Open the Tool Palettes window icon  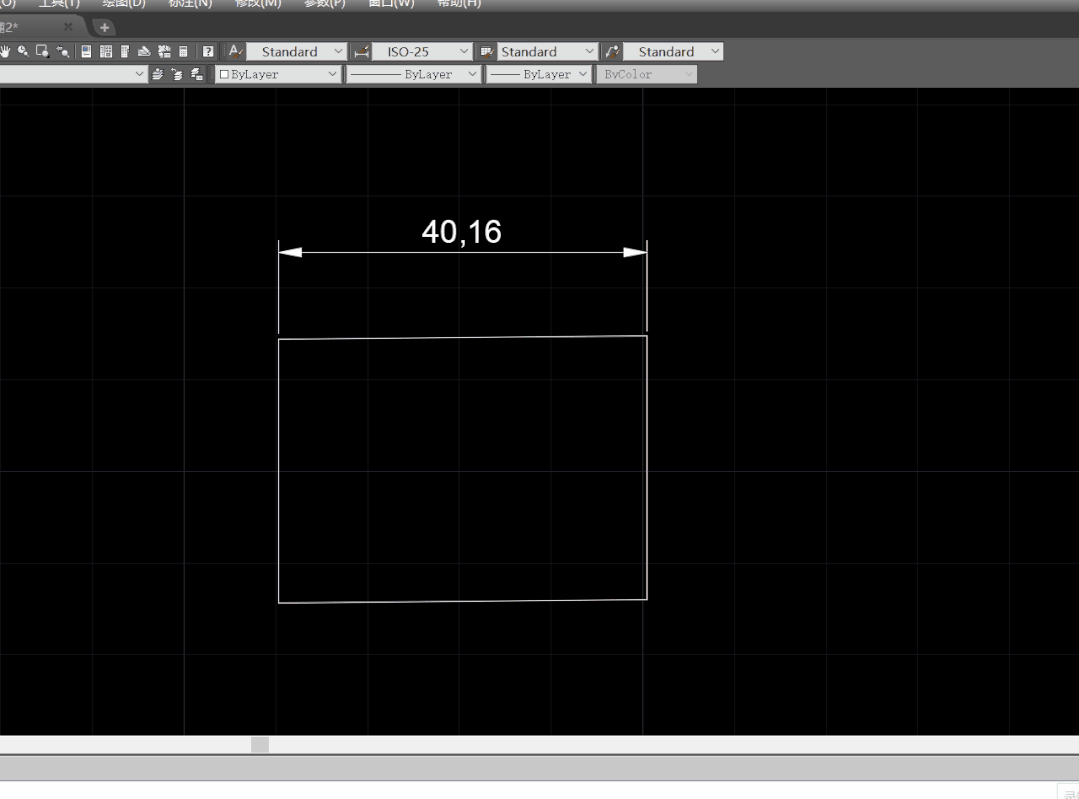click(x=125, y=52)
